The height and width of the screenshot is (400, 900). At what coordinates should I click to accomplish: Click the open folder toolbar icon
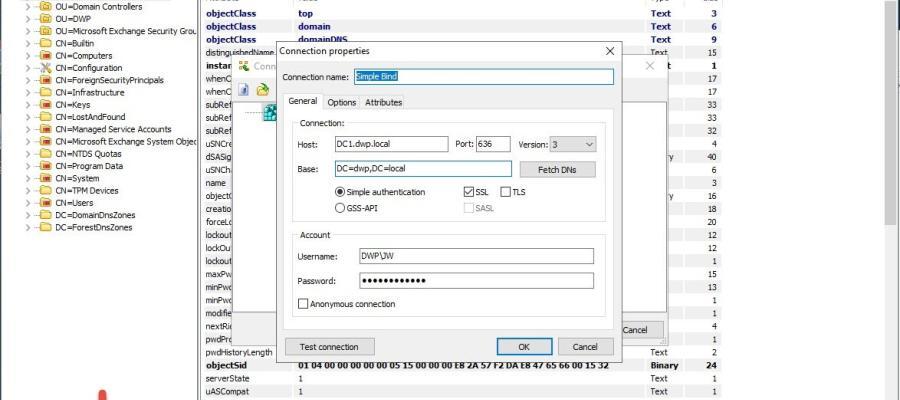(x=262, y=89)
